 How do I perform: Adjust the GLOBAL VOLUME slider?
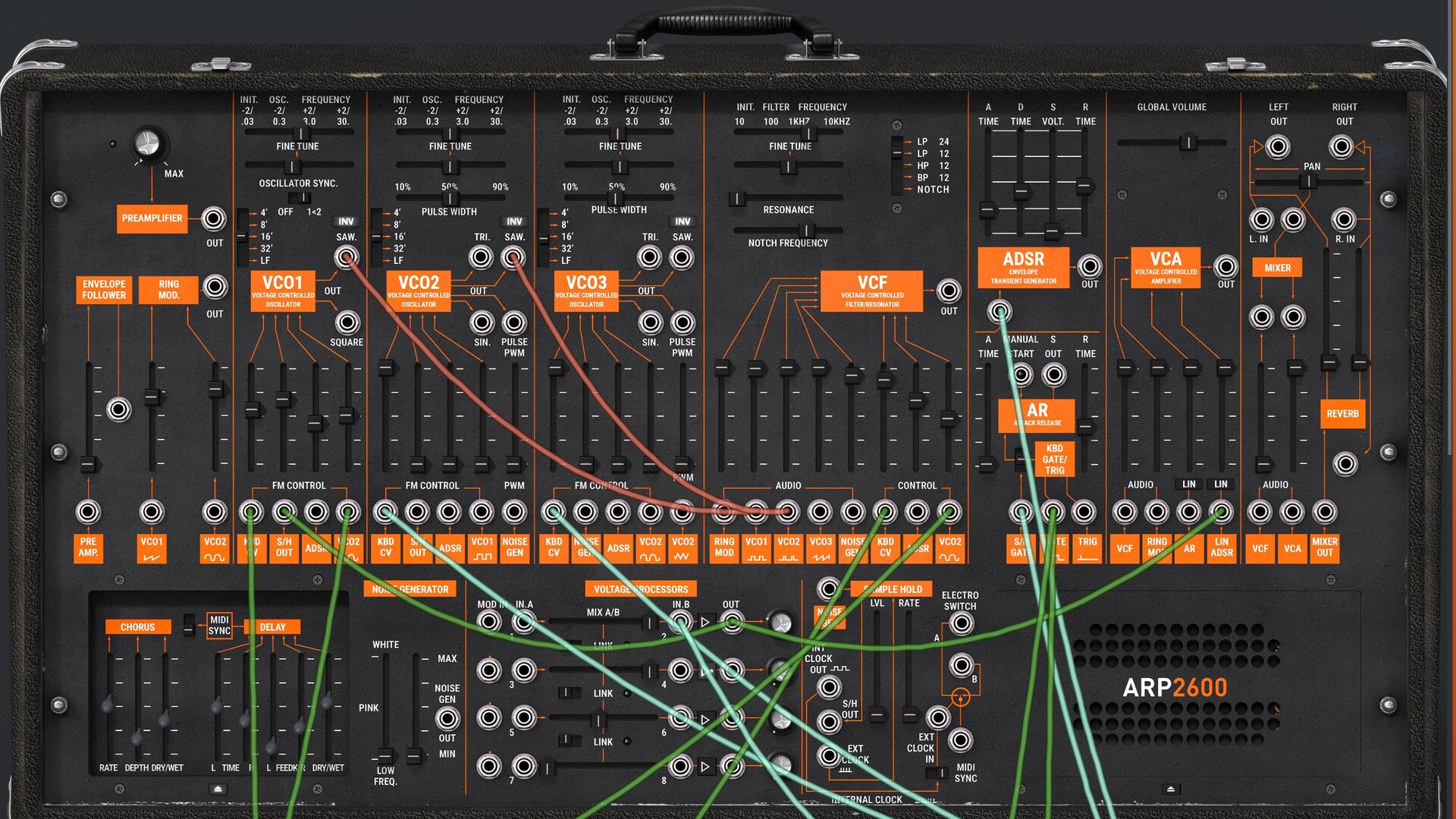coord(1188,143)
